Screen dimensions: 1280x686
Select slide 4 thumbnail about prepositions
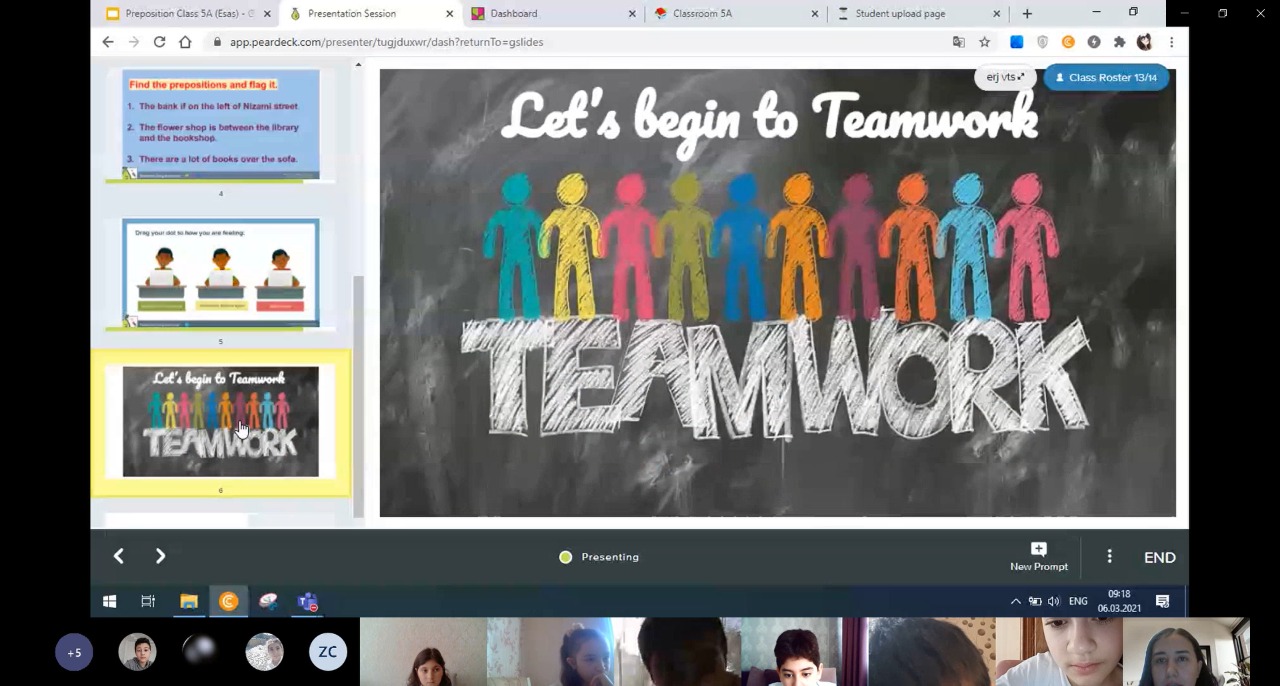pos(220,125)
